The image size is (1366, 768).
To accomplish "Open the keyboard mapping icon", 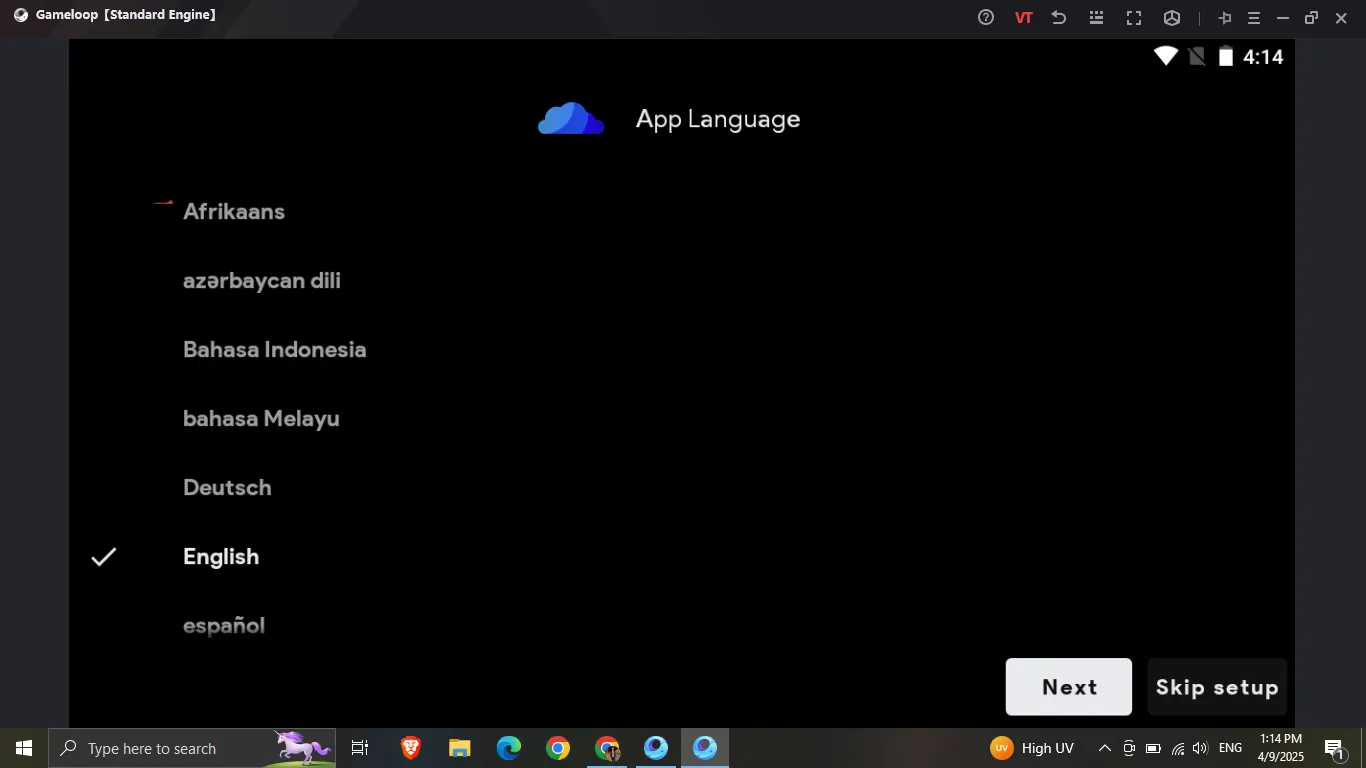I will (1096, 17).
